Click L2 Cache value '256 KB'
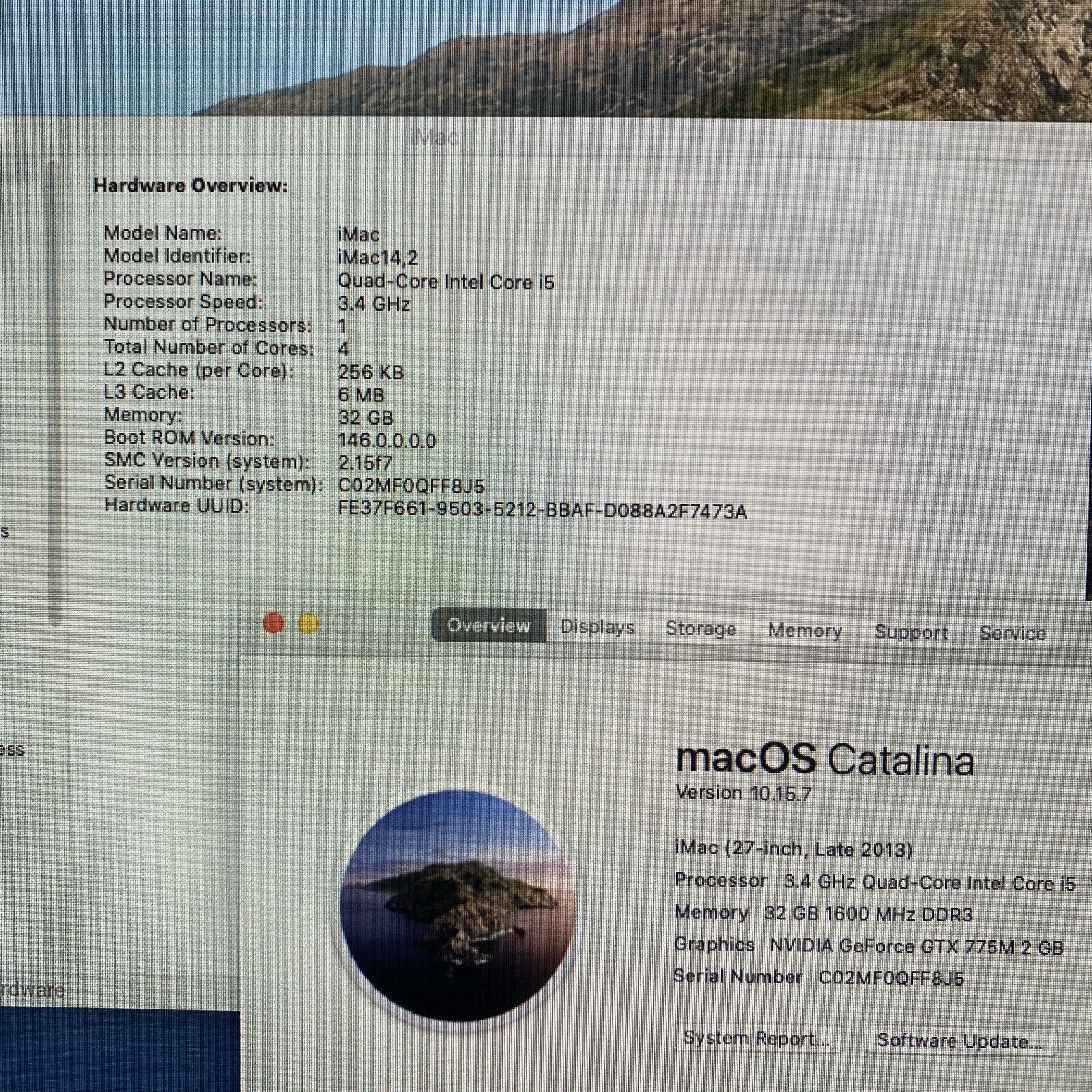Screen dimensions: 1092x1092 point(371,372)
